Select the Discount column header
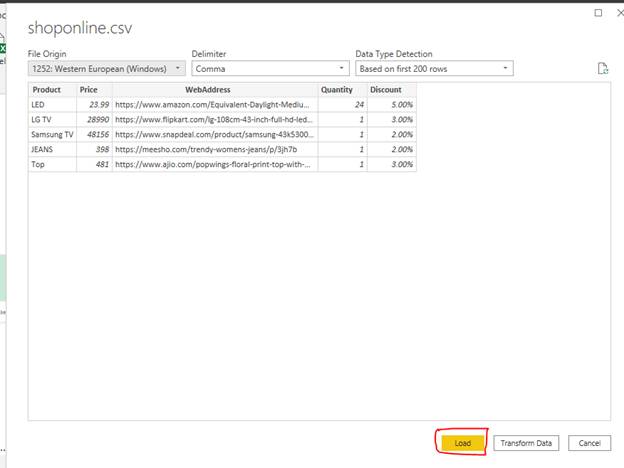The height and width of the screenshot is (468, 624). [x=392, y=90]
